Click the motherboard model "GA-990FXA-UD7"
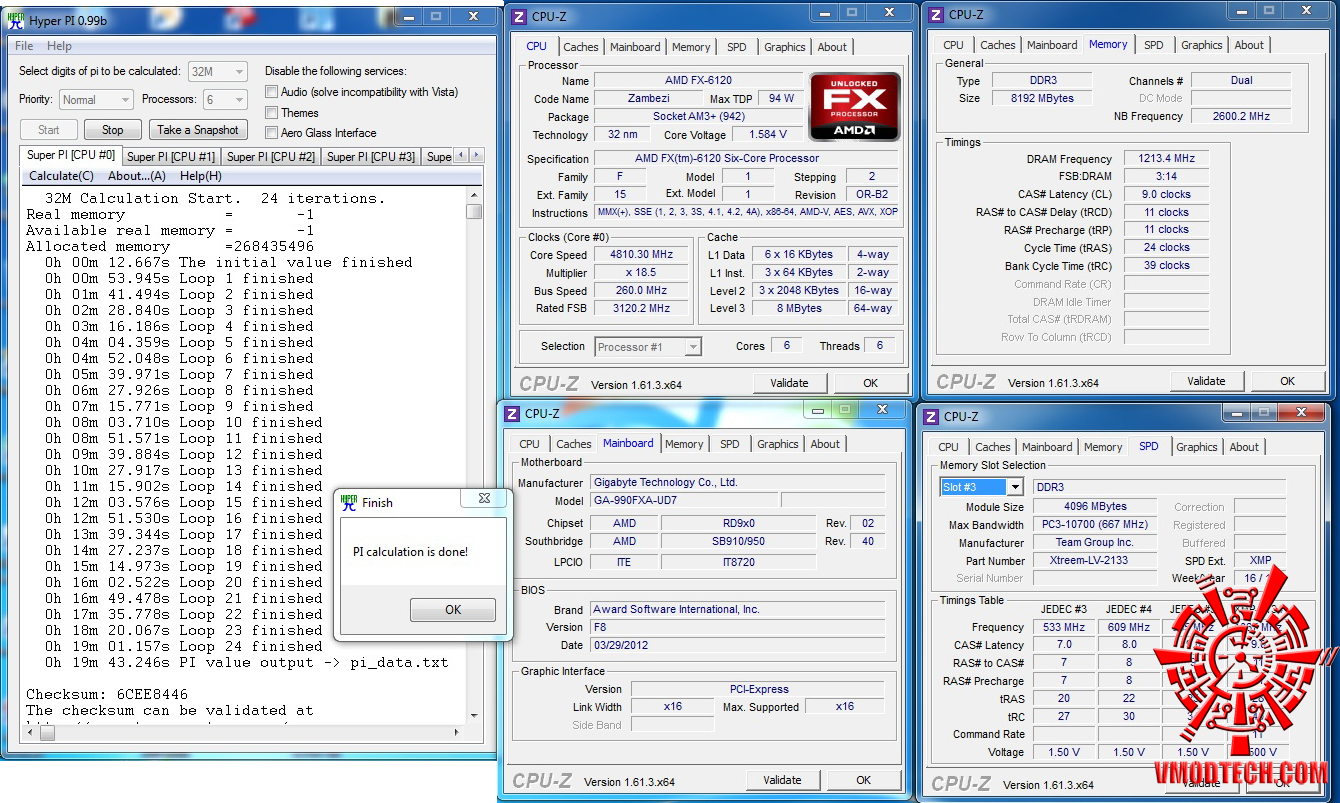The image size is (1340, 803). (683, 500)
